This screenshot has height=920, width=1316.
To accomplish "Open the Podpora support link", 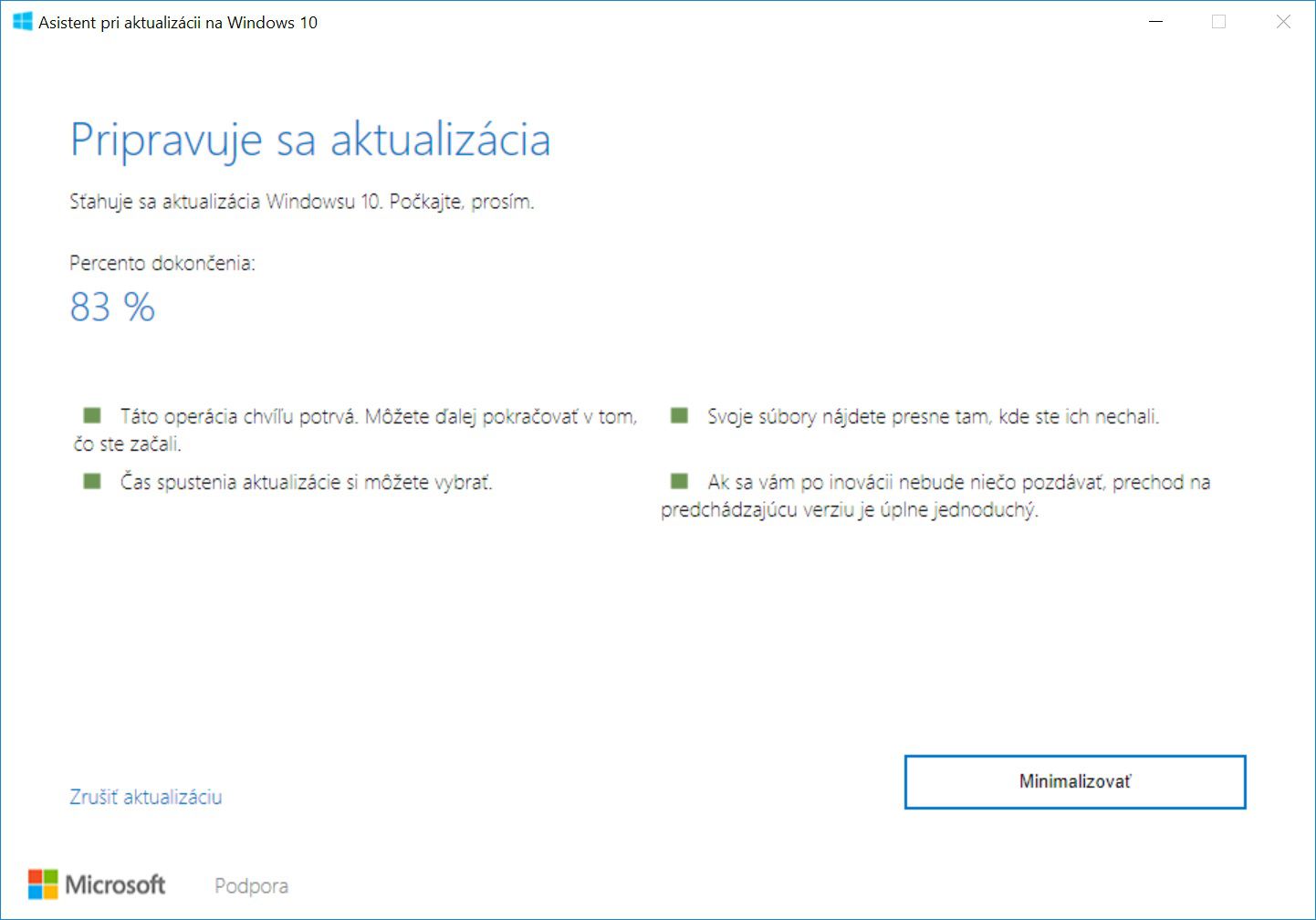I will click(251, 885).
